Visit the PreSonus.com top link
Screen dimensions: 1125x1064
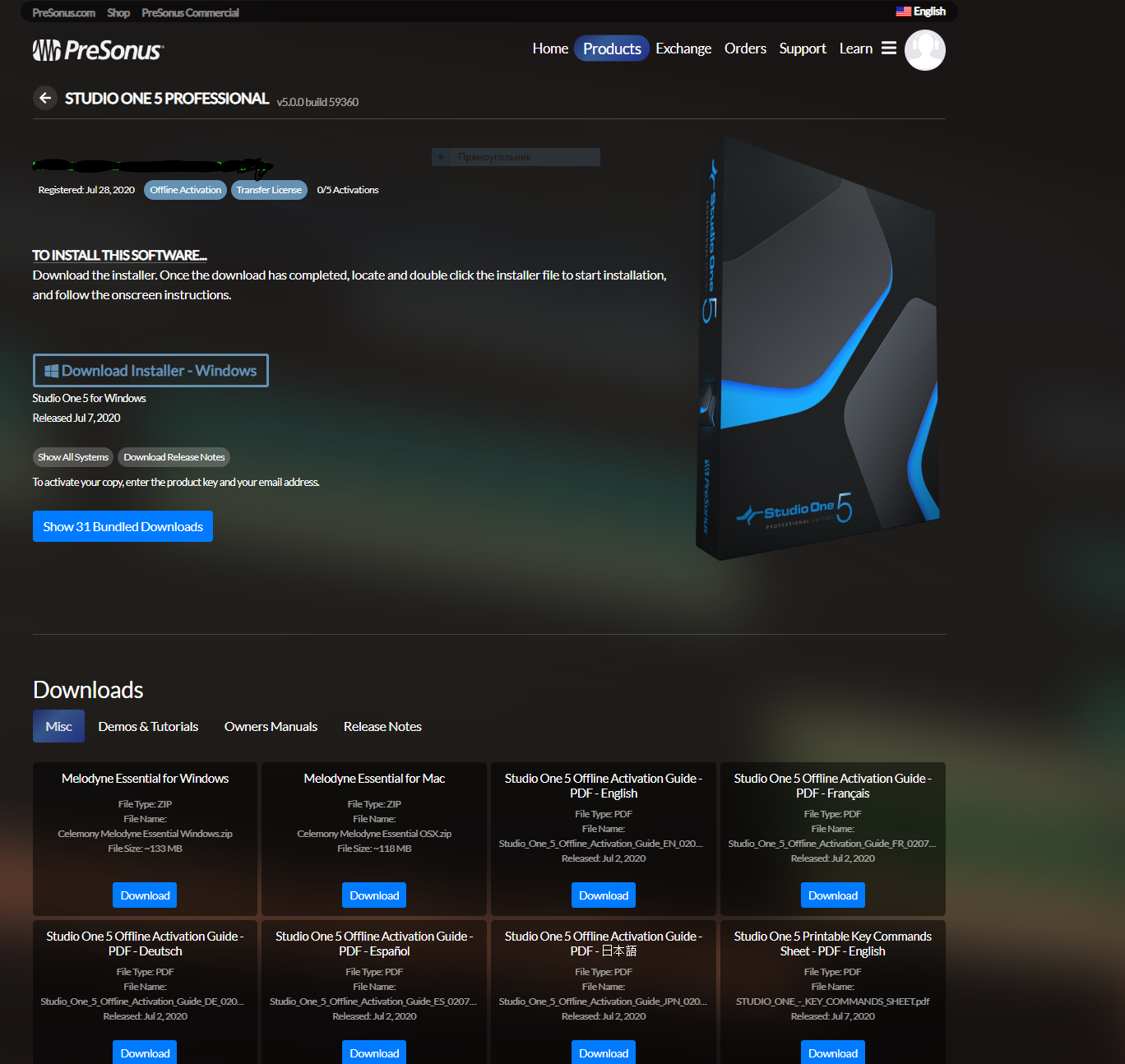pos(63,12)
